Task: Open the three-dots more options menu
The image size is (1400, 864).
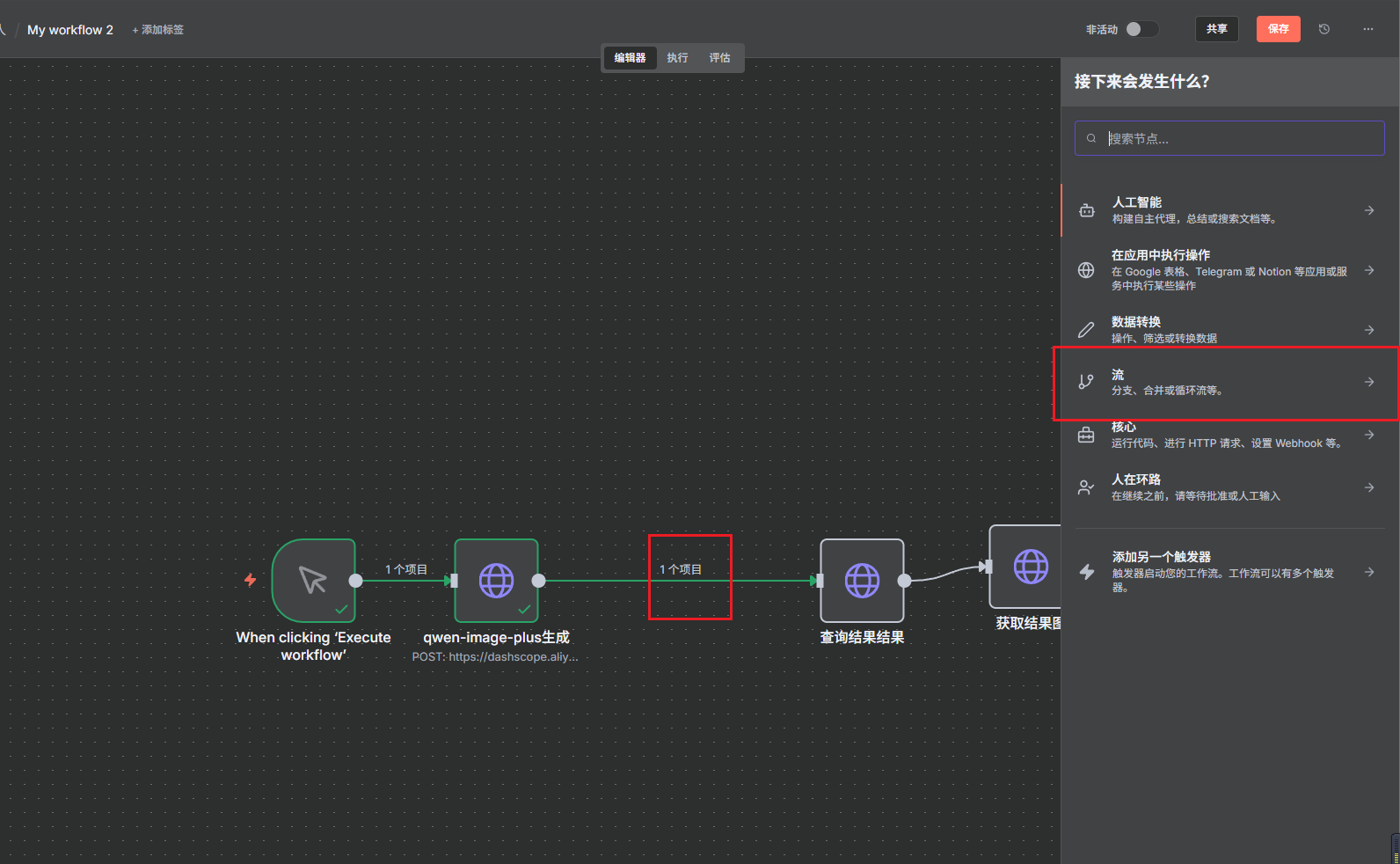Action: coord(1368,29)
